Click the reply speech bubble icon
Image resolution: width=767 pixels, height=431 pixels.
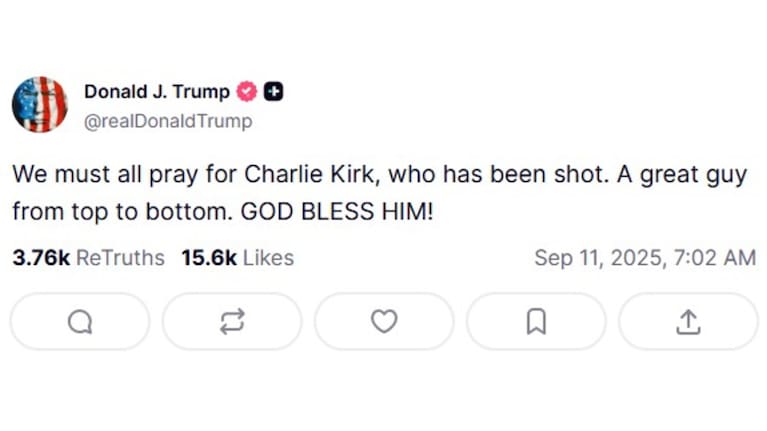[80, 321]
